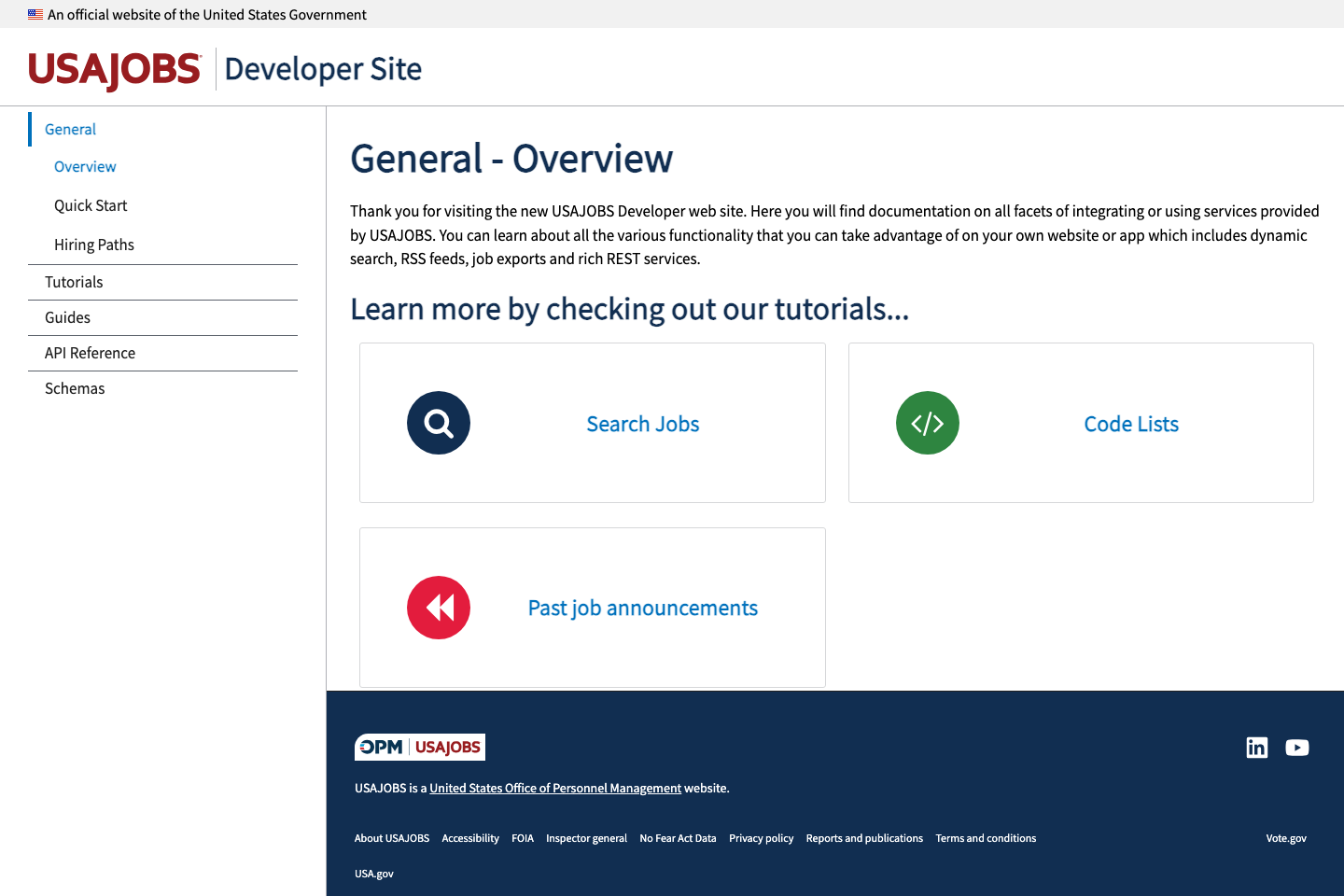1344x896 pixels.
Task: Click the Vote.gov link in the footer
Action: (x=1285, y=838)
